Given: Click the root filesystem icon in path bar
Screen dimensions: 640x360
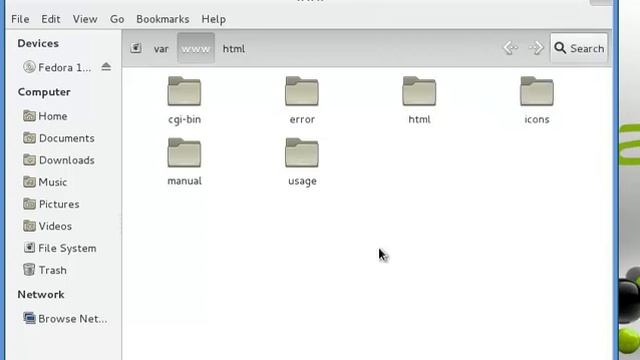Looking at the screenshot, I should click(x=136, y=48).
